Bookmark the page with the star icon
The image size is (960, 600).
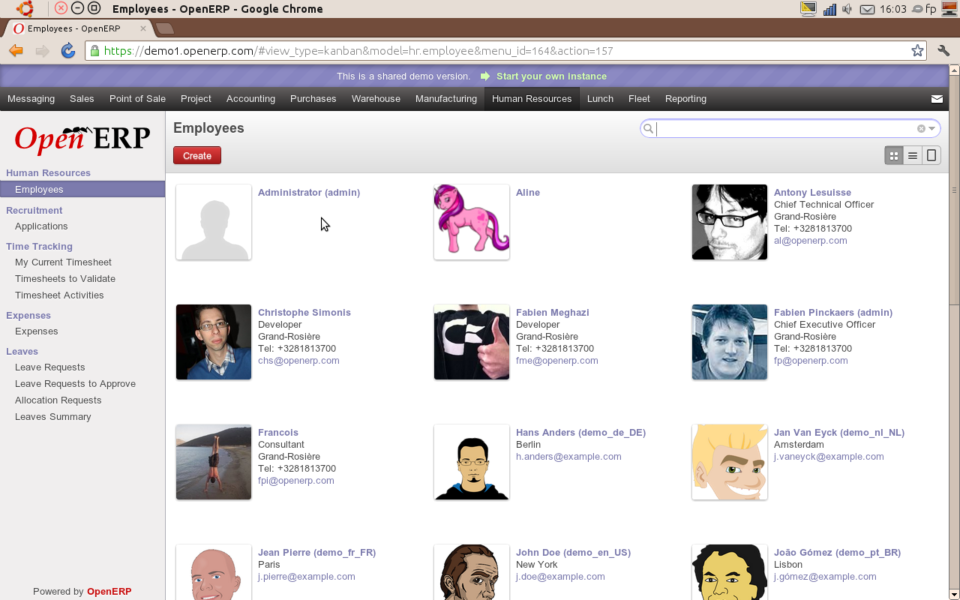point(917,51)
